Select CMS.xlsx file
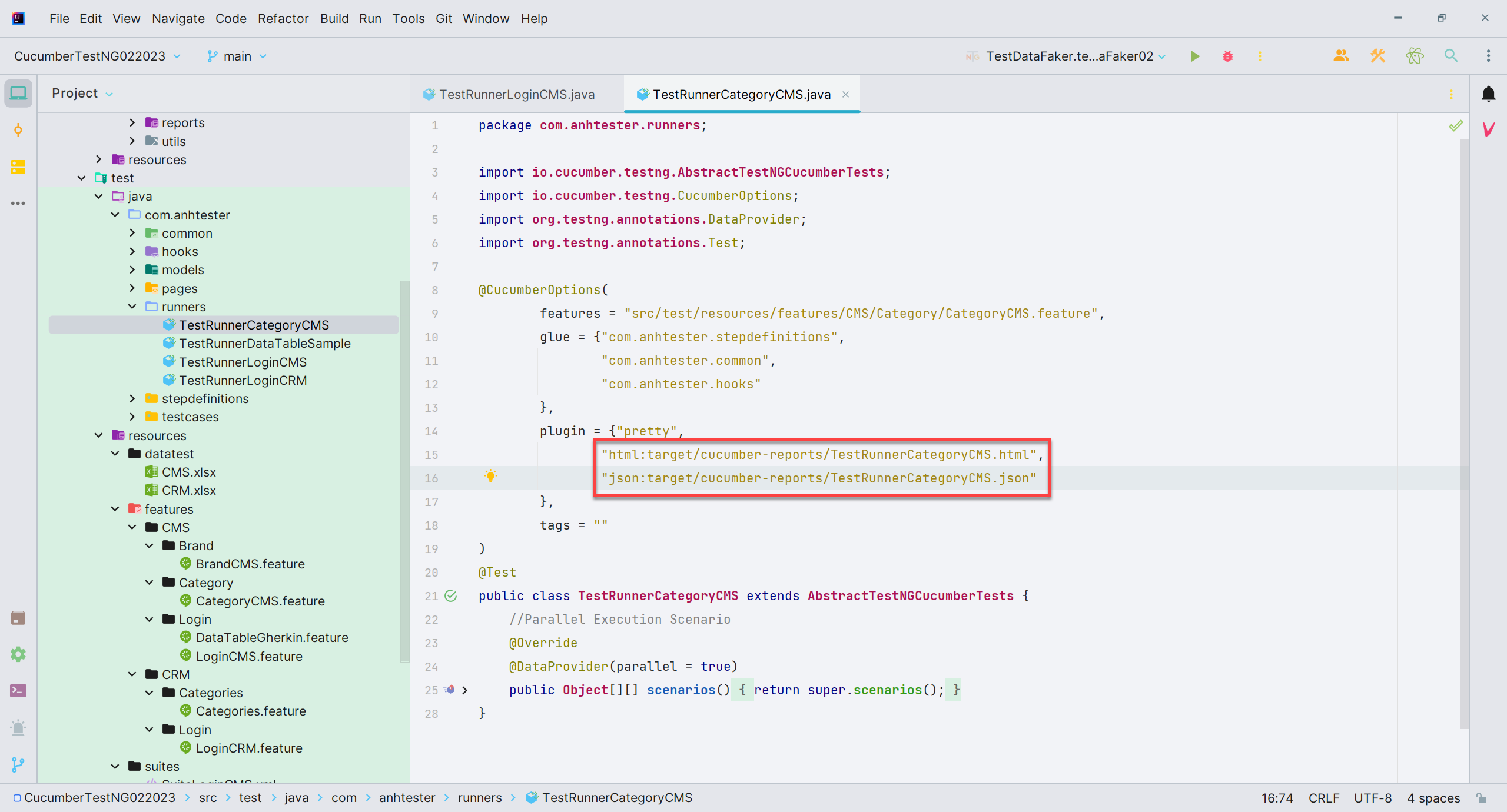Screen dimensions: 1507x812 coord(188,472)
